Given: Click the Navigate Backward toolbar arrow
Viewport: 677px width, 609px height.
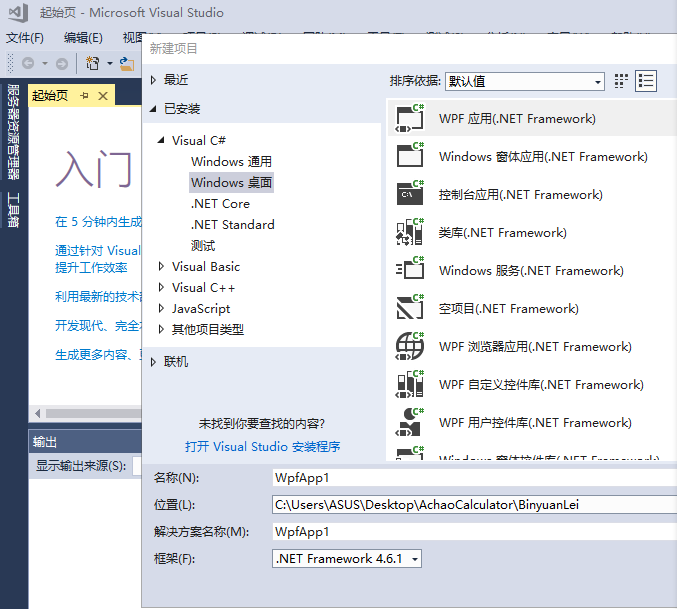Looking at the screenshot, I should click(28, 63).
